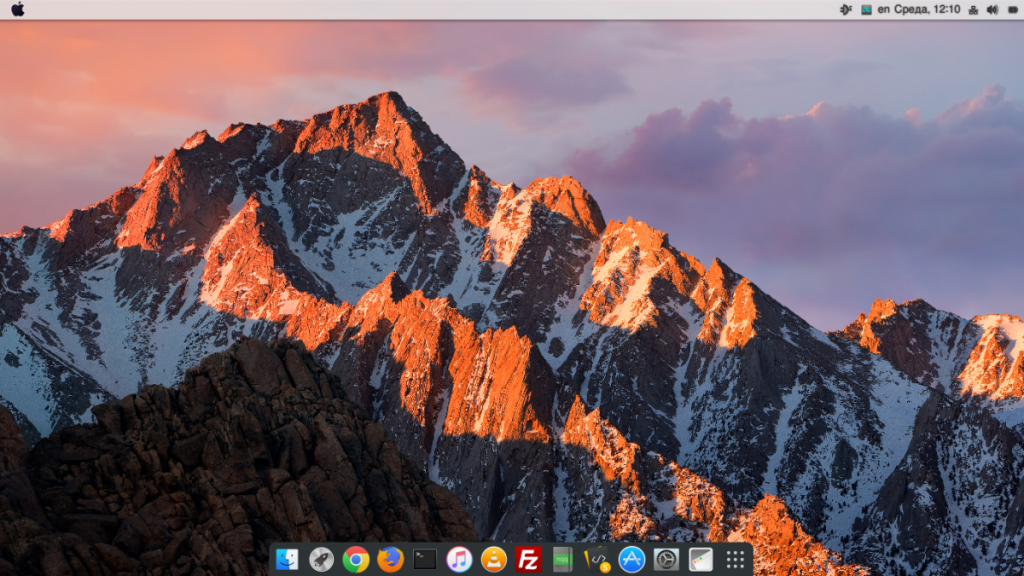Viewport: 1024px width, 576px height.
Task: Show the applications grid
Action: 735,560
